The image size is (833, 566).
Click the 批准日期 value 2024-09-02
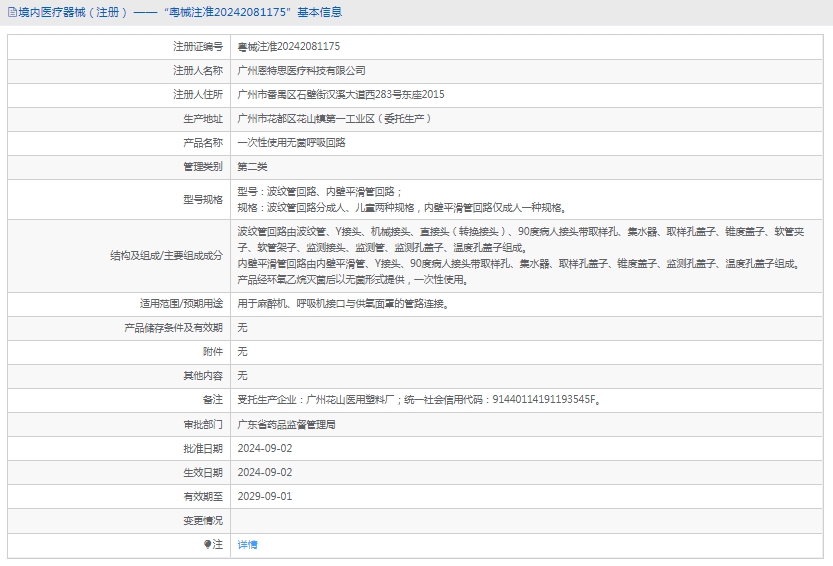264,448
